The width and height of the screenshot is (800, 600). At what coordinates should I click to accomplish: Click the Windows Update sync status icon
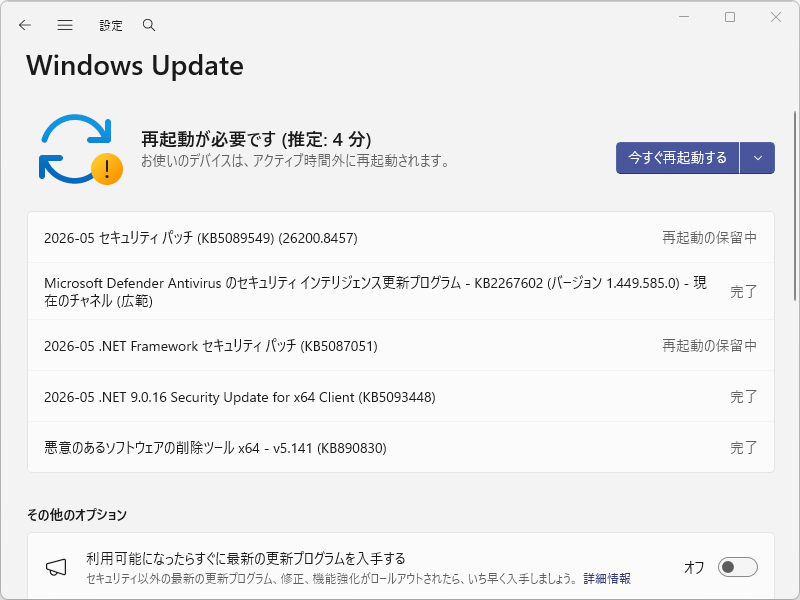click(81, 149)
